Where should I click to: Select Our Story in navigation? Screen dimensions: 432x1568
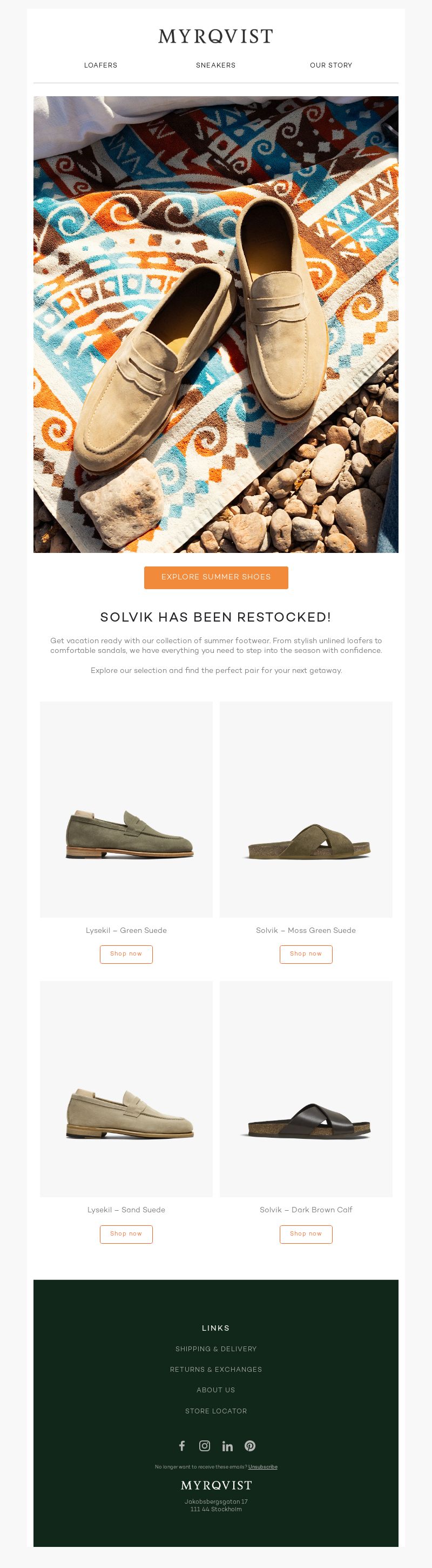click(x=331, y=65)
